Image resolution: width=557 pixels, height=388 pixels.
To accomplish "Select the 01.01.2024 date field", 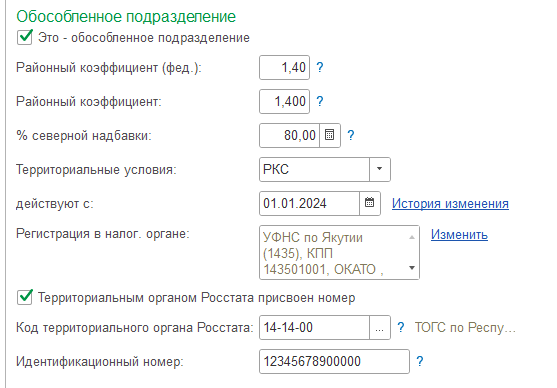I will coord(309,204).
